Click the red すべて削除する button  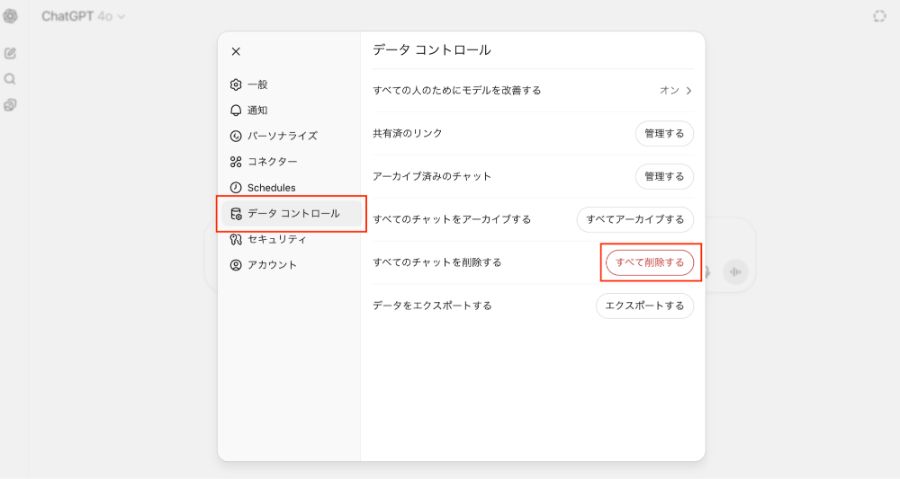tap(650, 263)
